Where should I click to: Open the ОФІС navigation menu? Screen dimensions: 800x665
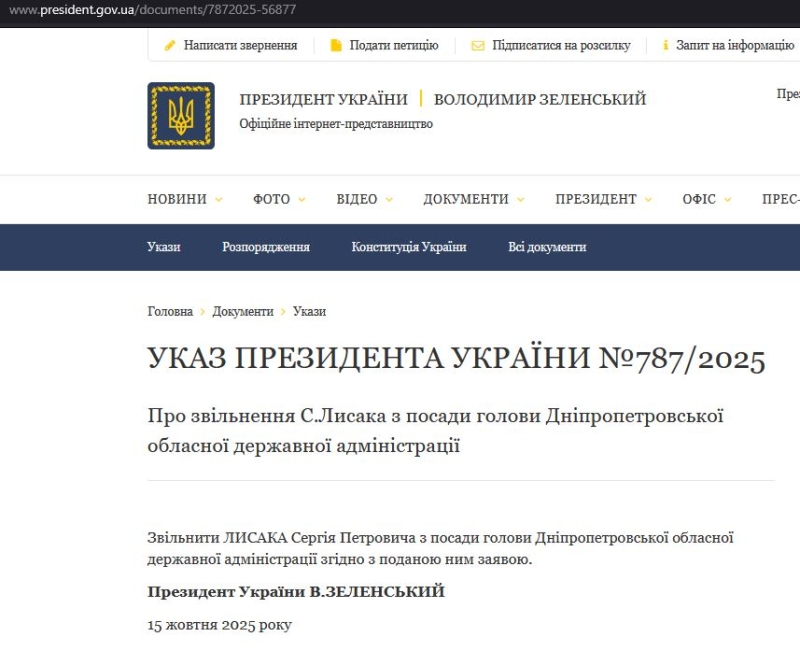(x=707, y=199)
